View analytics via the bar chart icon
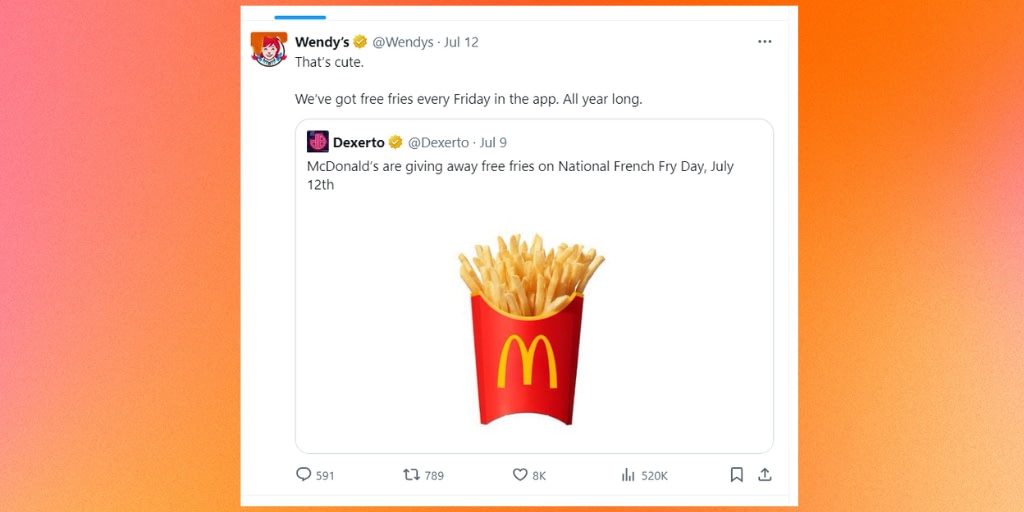Image resolution: width=1024 pixels, height=512 pixels. click(x=628, y=475)
